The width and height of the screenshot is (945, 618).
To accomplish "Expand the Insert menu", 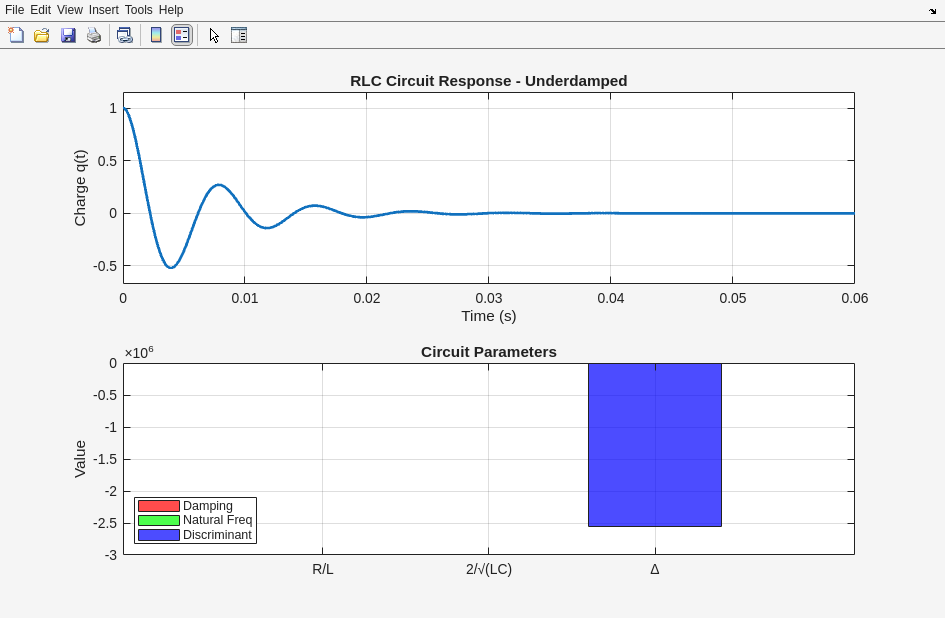I will click(x=103, y=10).
